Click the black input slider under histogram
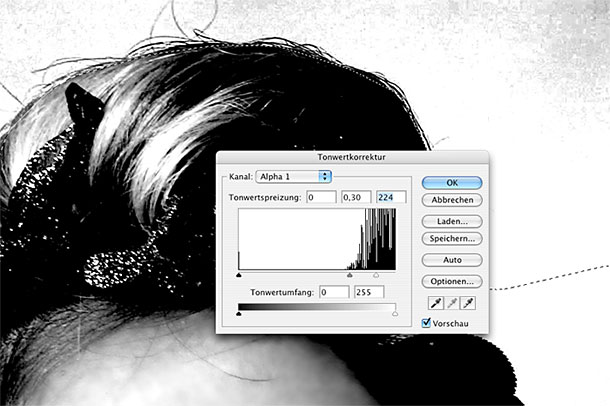The width and height of the screenshot is (610, 406). pyautogui.click(x=239, y=275)
